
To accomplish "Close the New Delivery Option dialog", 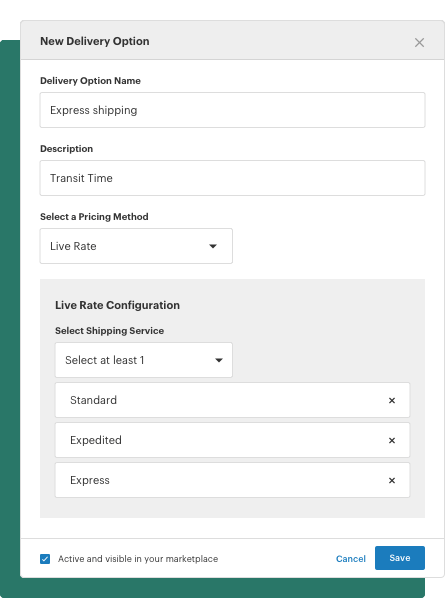I will (x=419, y=42).
